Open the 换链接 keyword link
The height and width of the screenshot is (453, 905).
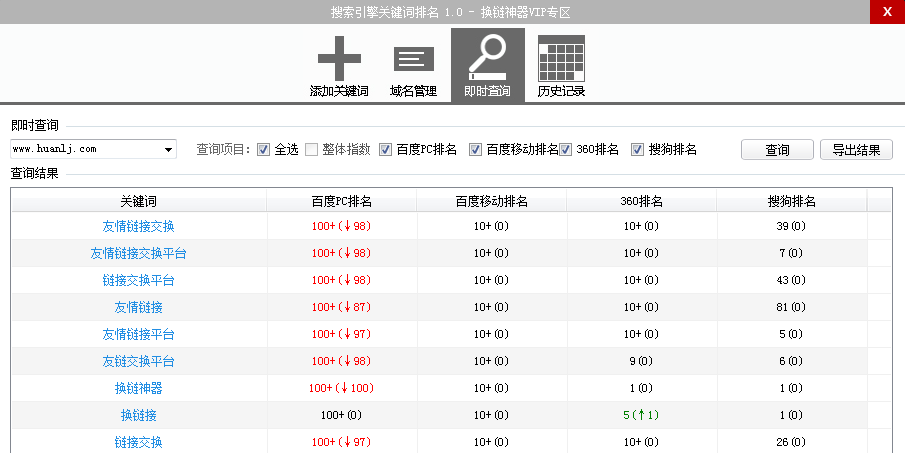(139, 415)
